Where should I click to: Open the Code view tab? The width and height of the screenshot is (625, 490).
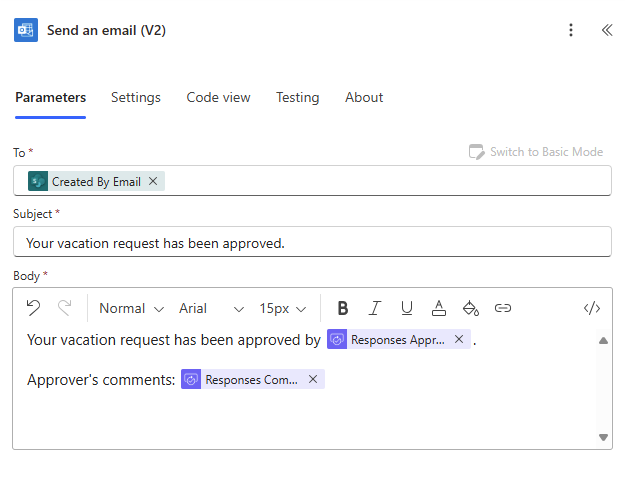pos(218,97)
